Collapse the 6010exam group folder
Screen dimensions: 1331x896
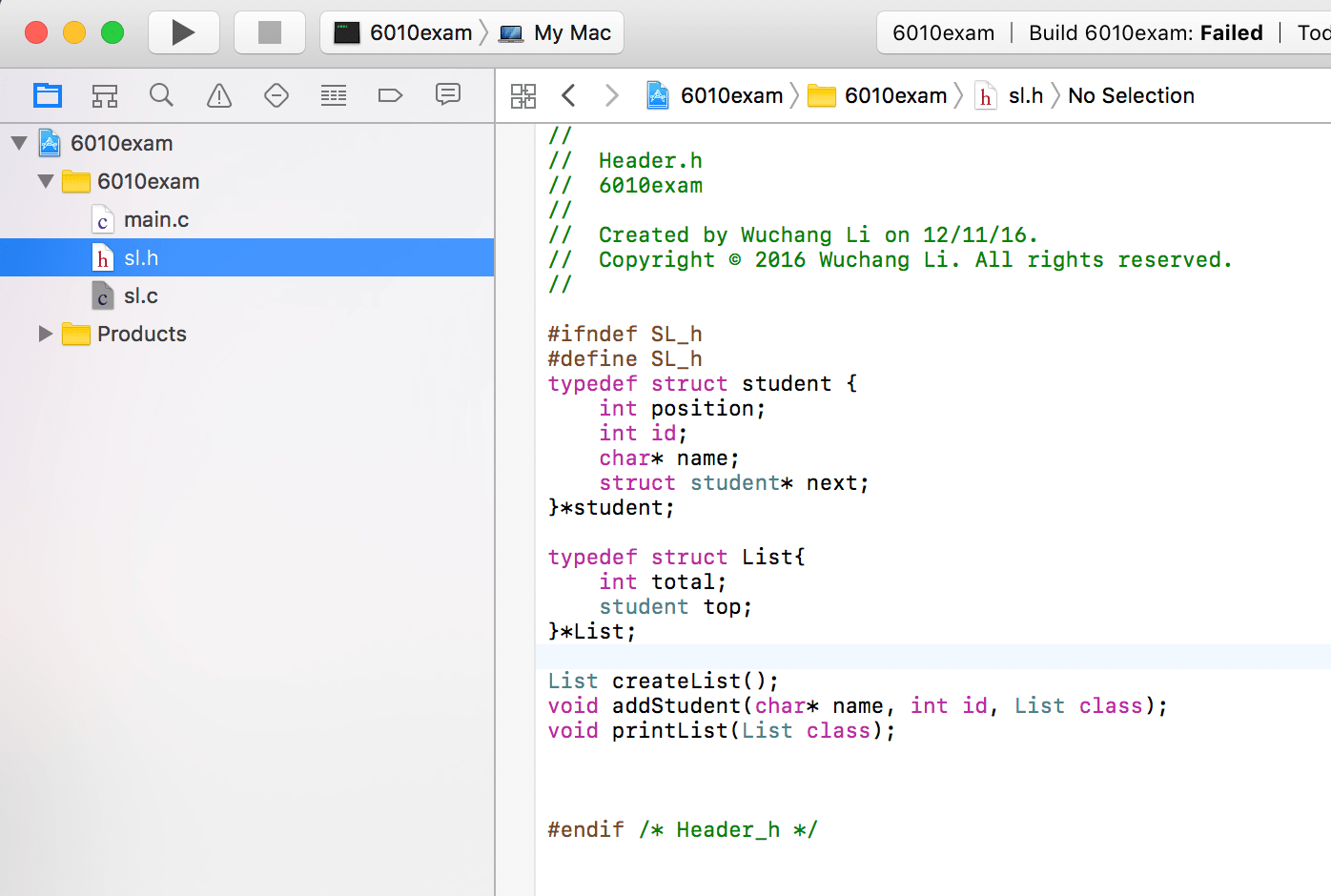click(x=44, y=181)
